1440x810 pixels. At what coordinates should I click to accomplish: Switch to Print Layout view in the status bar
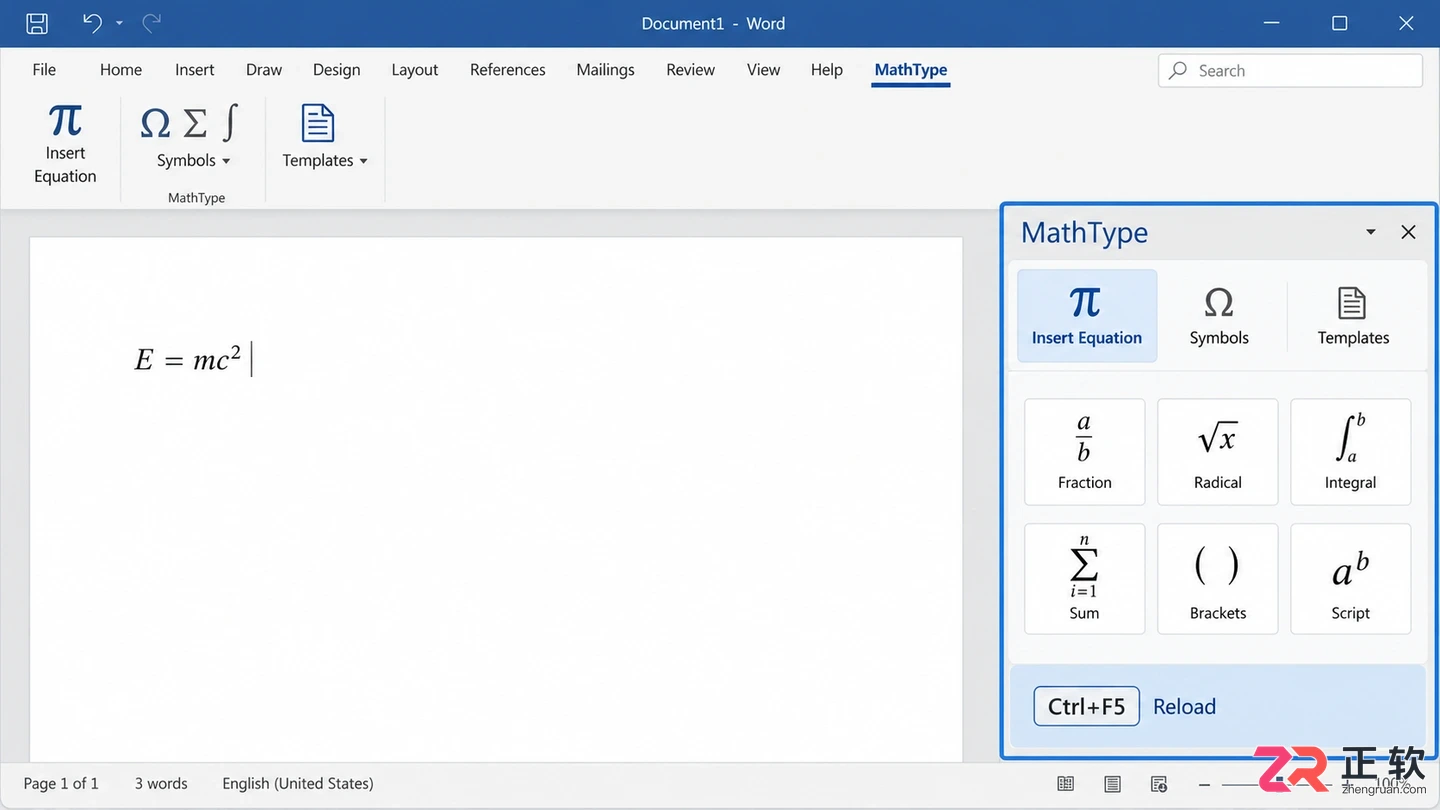click(x=1112, y=784)
